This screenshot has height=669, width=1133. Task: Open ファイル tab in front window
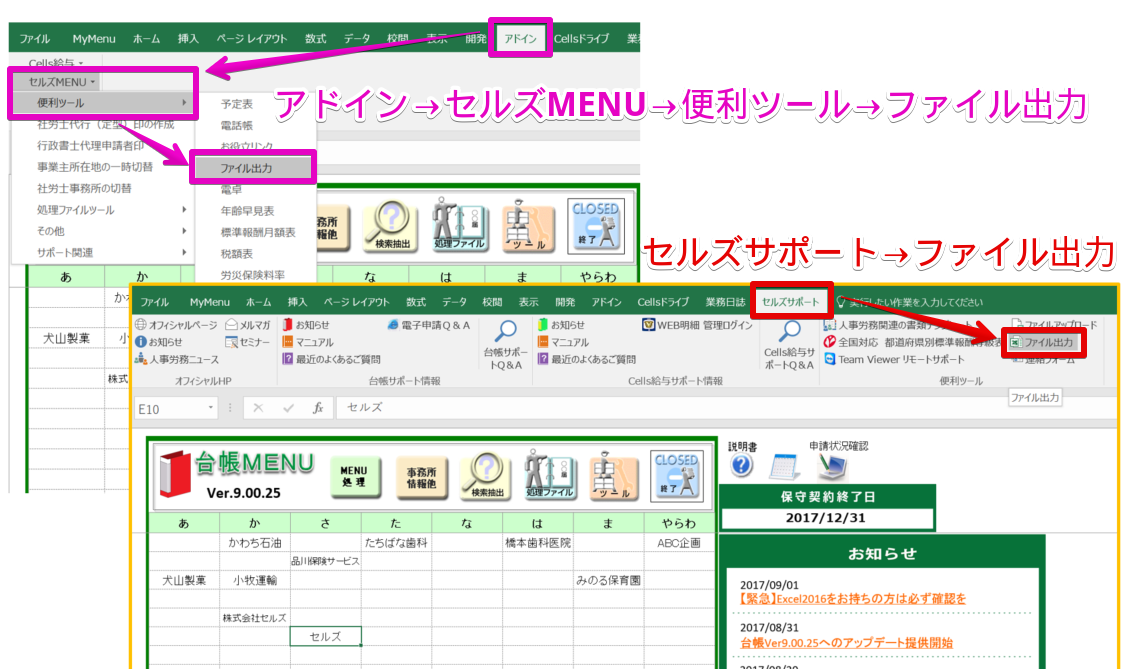(154, 302)
